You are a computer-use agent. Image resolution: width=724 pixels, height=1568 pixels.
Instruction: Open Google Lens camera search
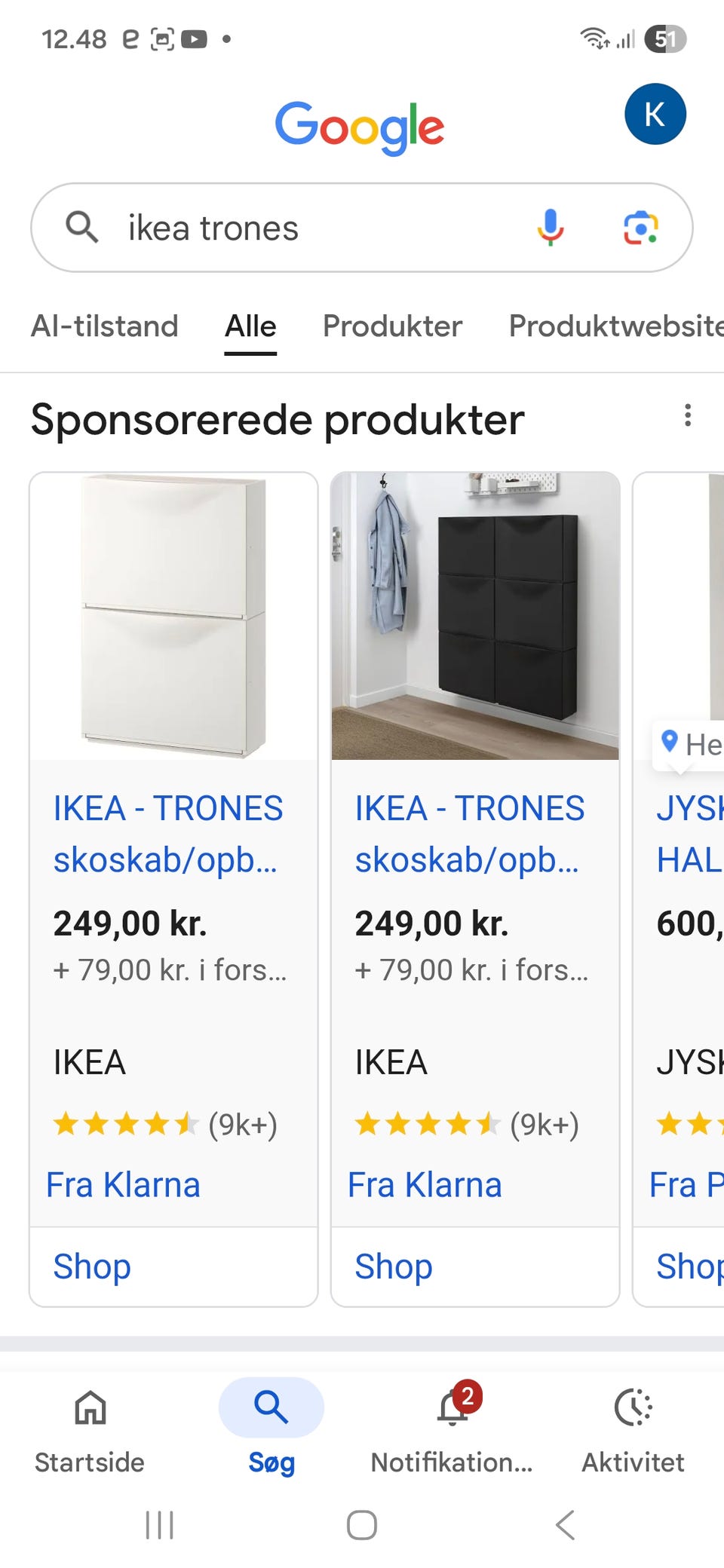tap(641, 228)
